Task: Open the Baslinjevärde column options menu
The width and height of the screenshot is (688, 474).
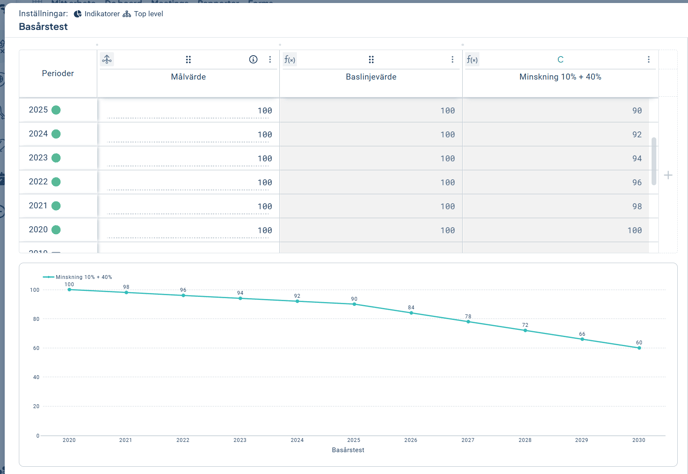Action: coord(452,60)
